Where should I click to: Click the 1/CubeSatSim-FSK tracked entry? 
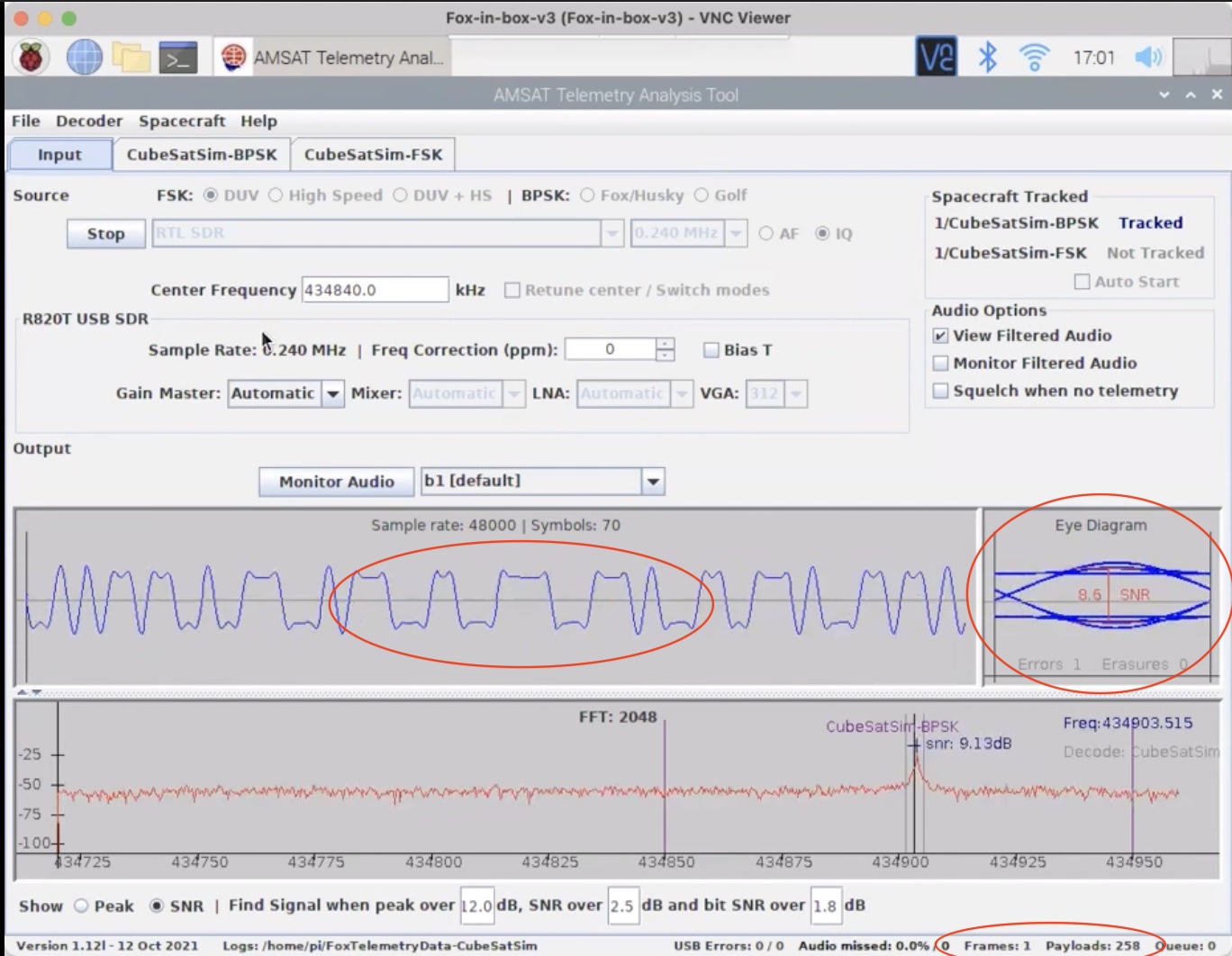click(x=1010, y=253)
